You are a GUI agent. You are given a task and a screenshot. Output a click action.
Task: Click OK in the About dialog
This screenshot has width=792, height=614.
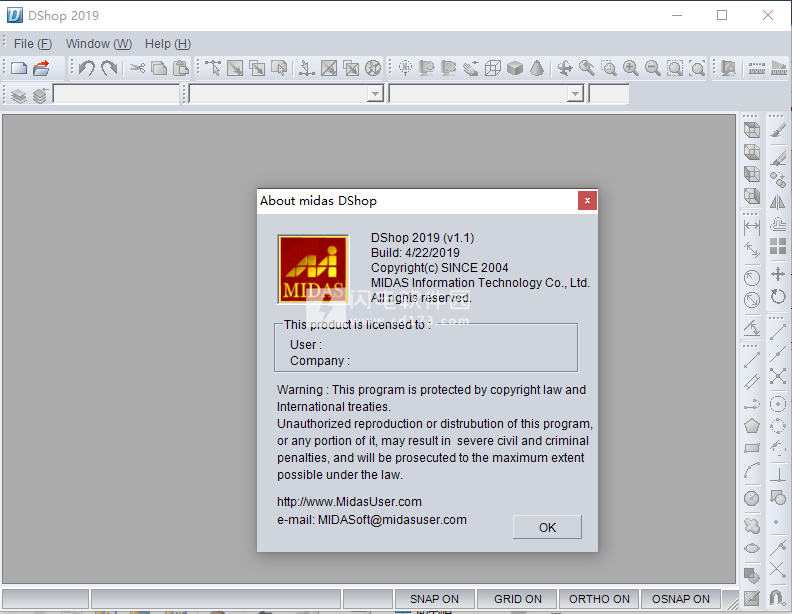click(547, 527)
